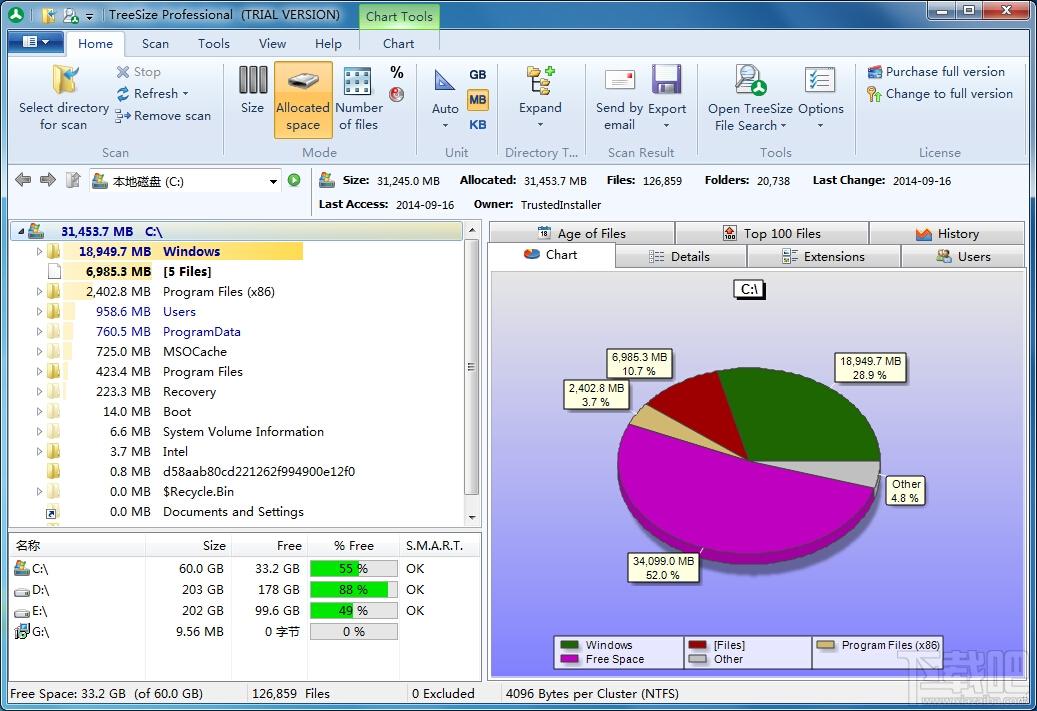The image size is (1037, 711).
Task: Open the Export dropdown arrow
Action: 667,125
